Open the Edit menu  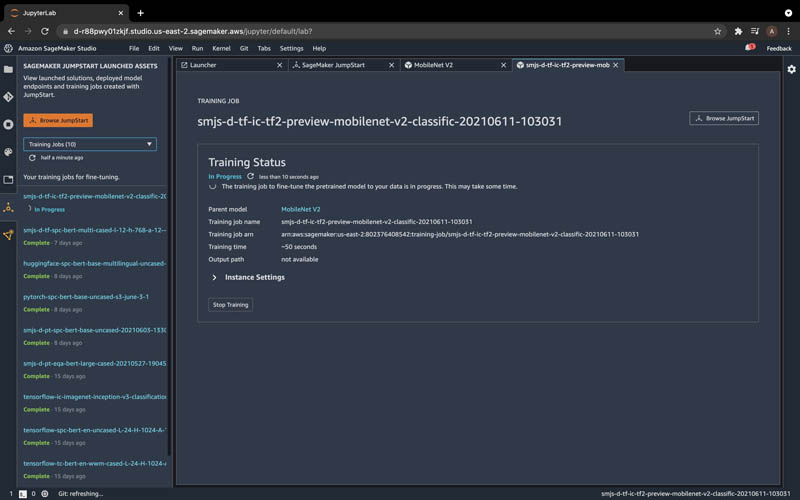click(x=154, y=48)
